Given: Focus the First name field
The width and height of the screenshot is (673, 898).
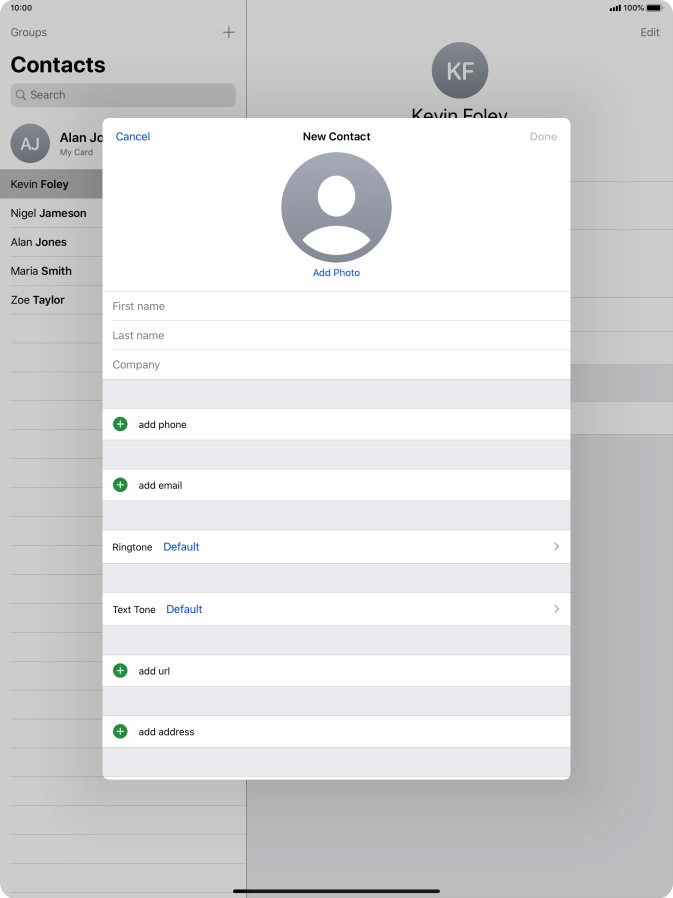Looking at the screenshot, I should [336, 306].
